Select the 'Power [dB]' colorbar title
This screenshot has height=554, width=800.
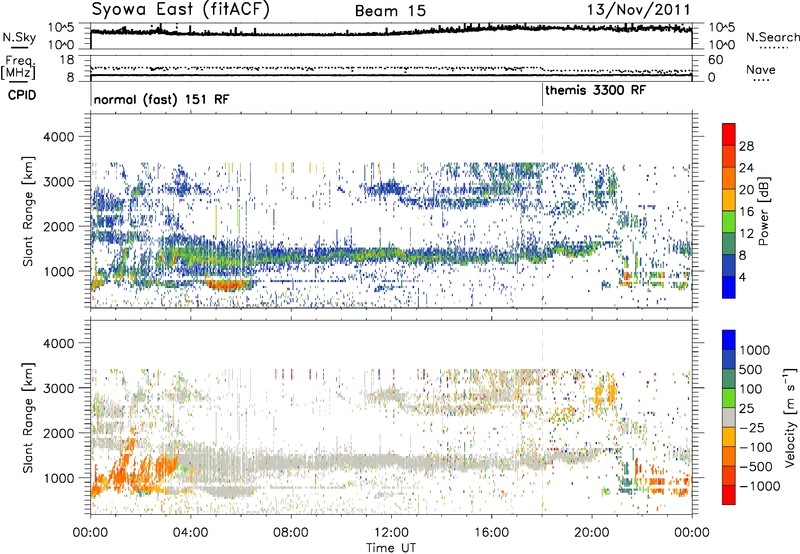[764, 211]
